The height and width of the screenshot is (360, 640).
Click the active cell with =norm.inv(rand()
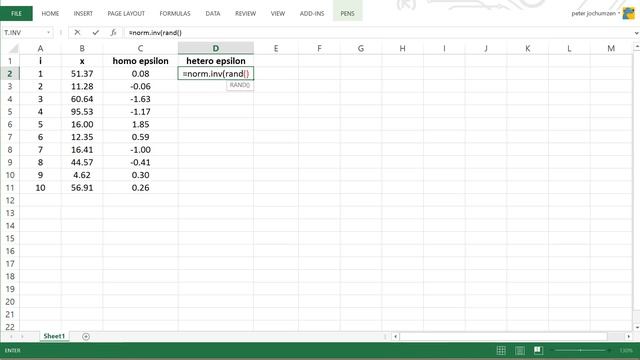pos(216,74)
